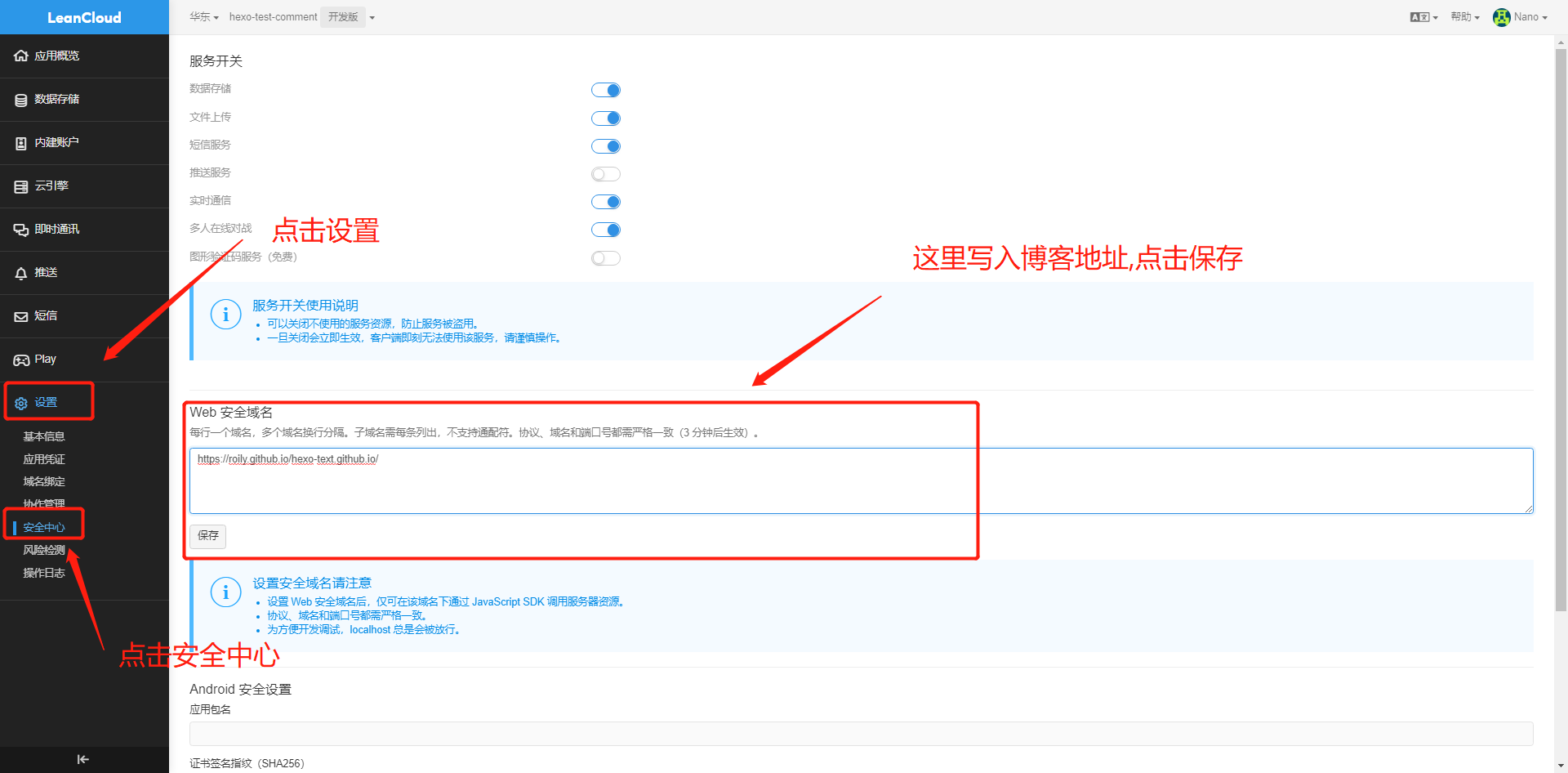
Task: Open 应用概览 home icon
Action: [x=21, y=56]
